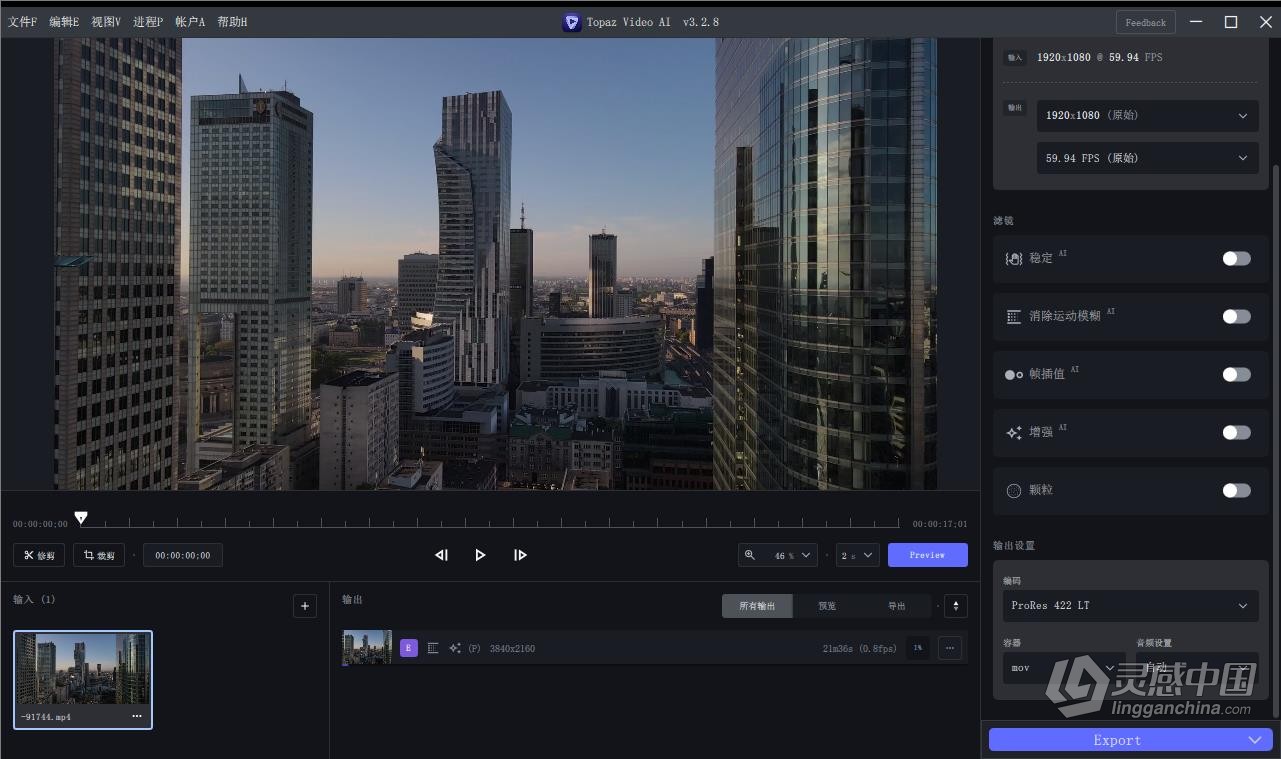Select the 所有输出 tab

(x=757, y=606)
